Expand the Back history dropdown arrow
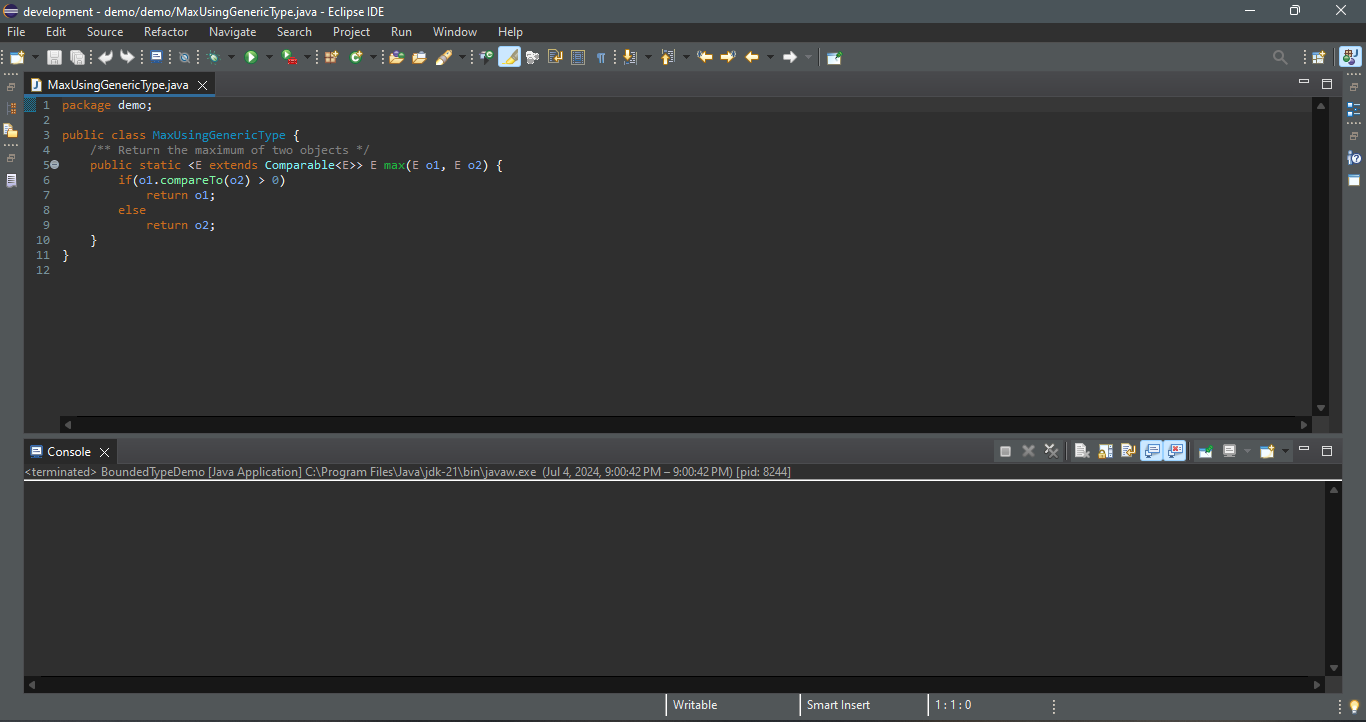 pyautogui.click(x=770, y=57)
